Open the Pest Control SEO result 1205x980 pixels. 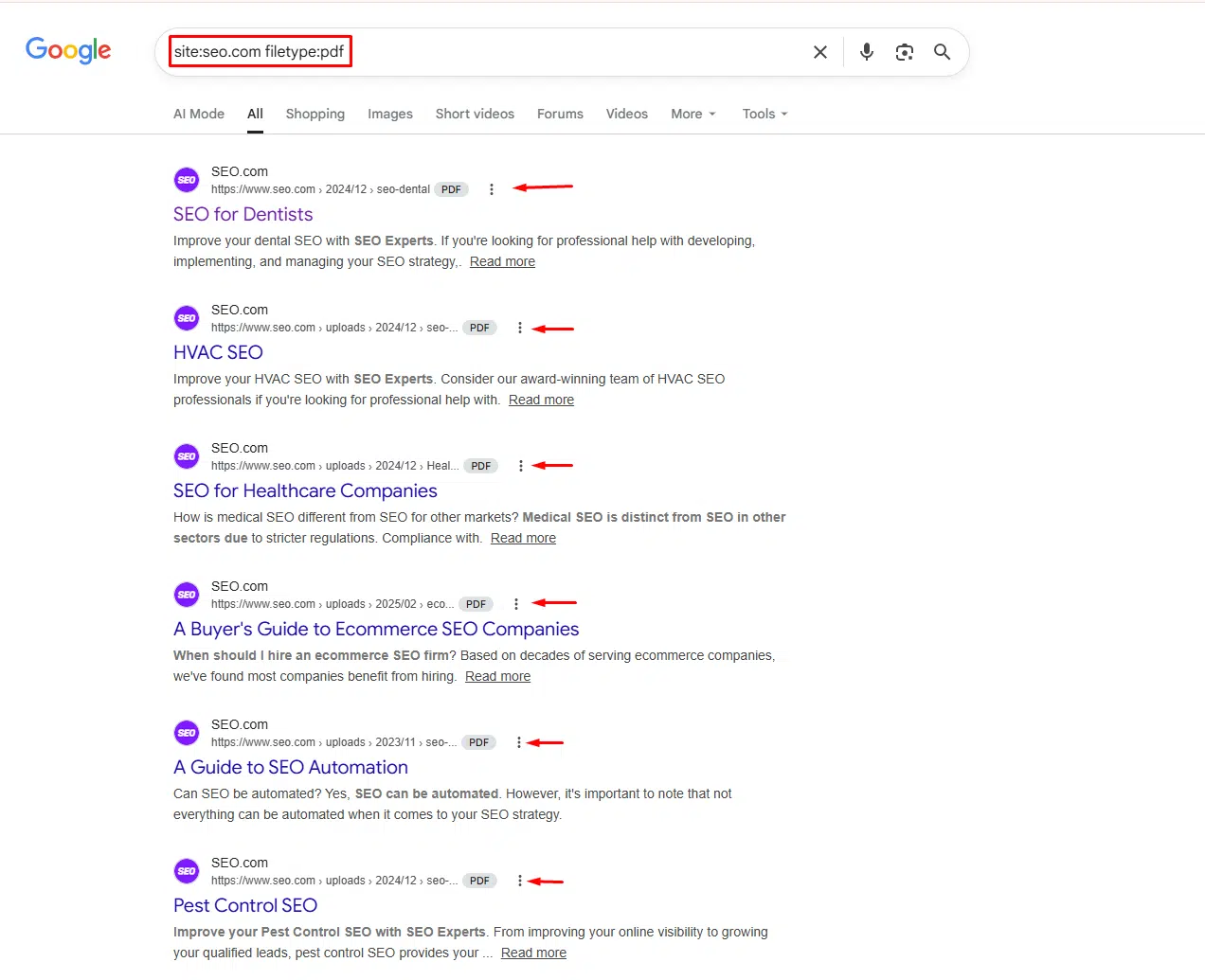[x=245, y=905]
